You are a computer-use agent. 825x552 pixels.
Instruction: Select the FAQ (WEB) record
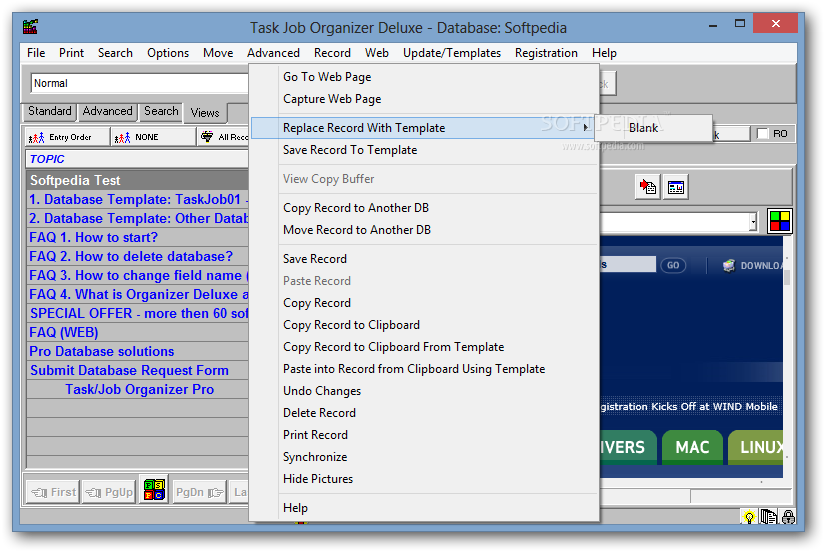click(137, 332)
